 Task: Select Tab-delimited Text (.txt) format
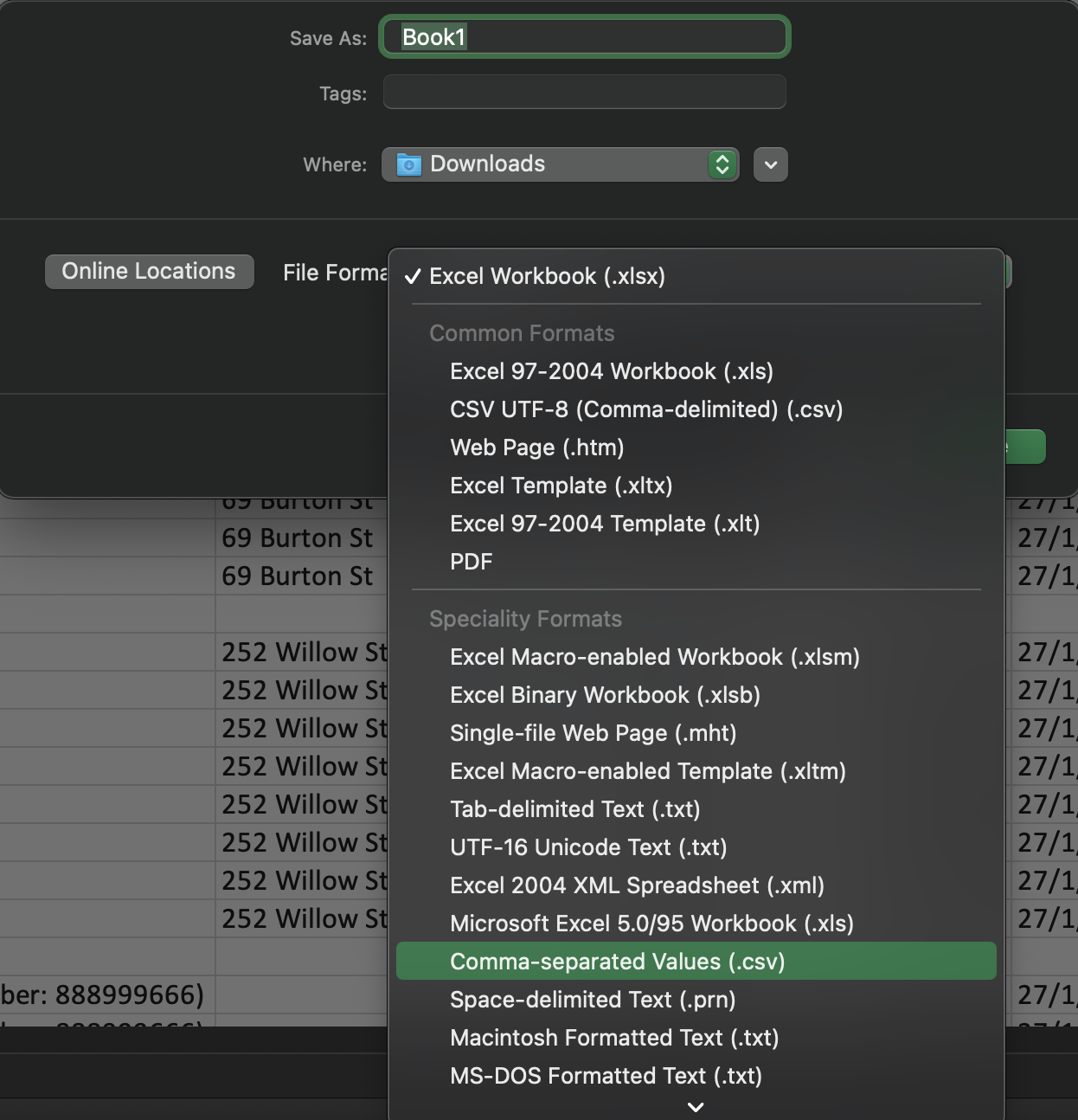point(574,808)
